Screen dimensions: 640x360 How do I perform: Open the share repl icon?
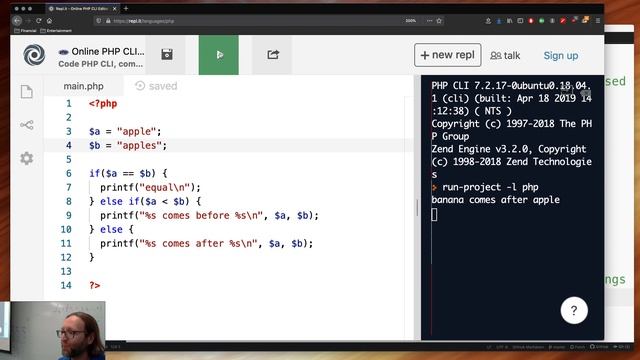273,55
